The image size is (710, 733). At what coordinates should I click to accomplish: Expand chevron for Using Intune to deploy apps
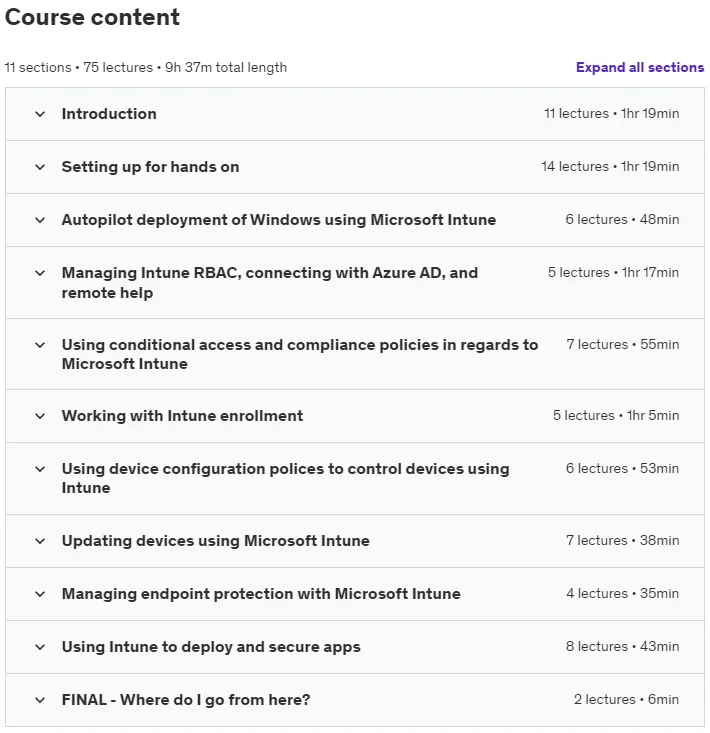40,647
